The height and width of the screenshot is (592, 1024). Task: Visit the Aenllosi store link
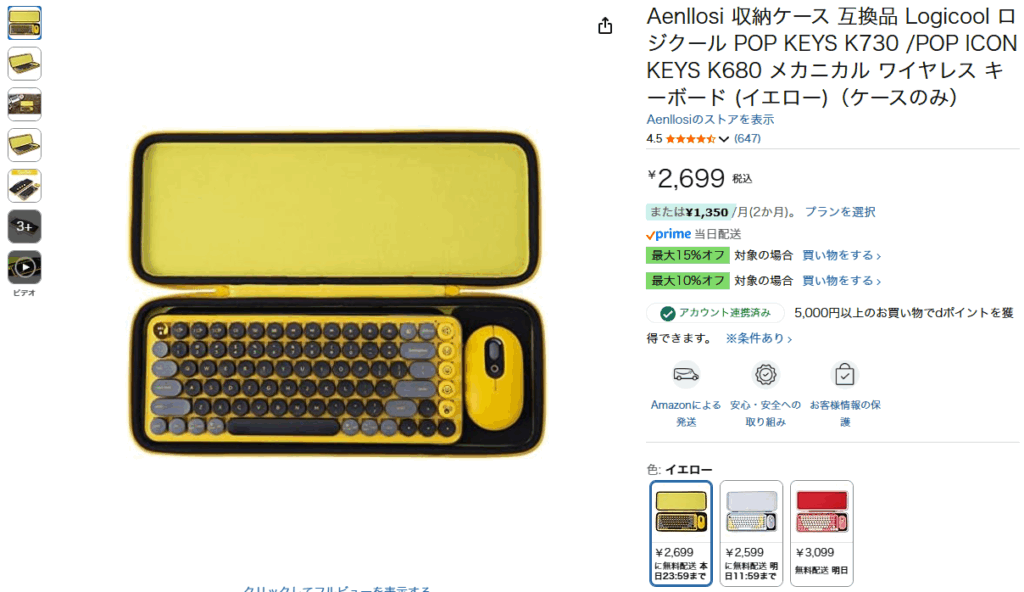click(x=710, y=120)
